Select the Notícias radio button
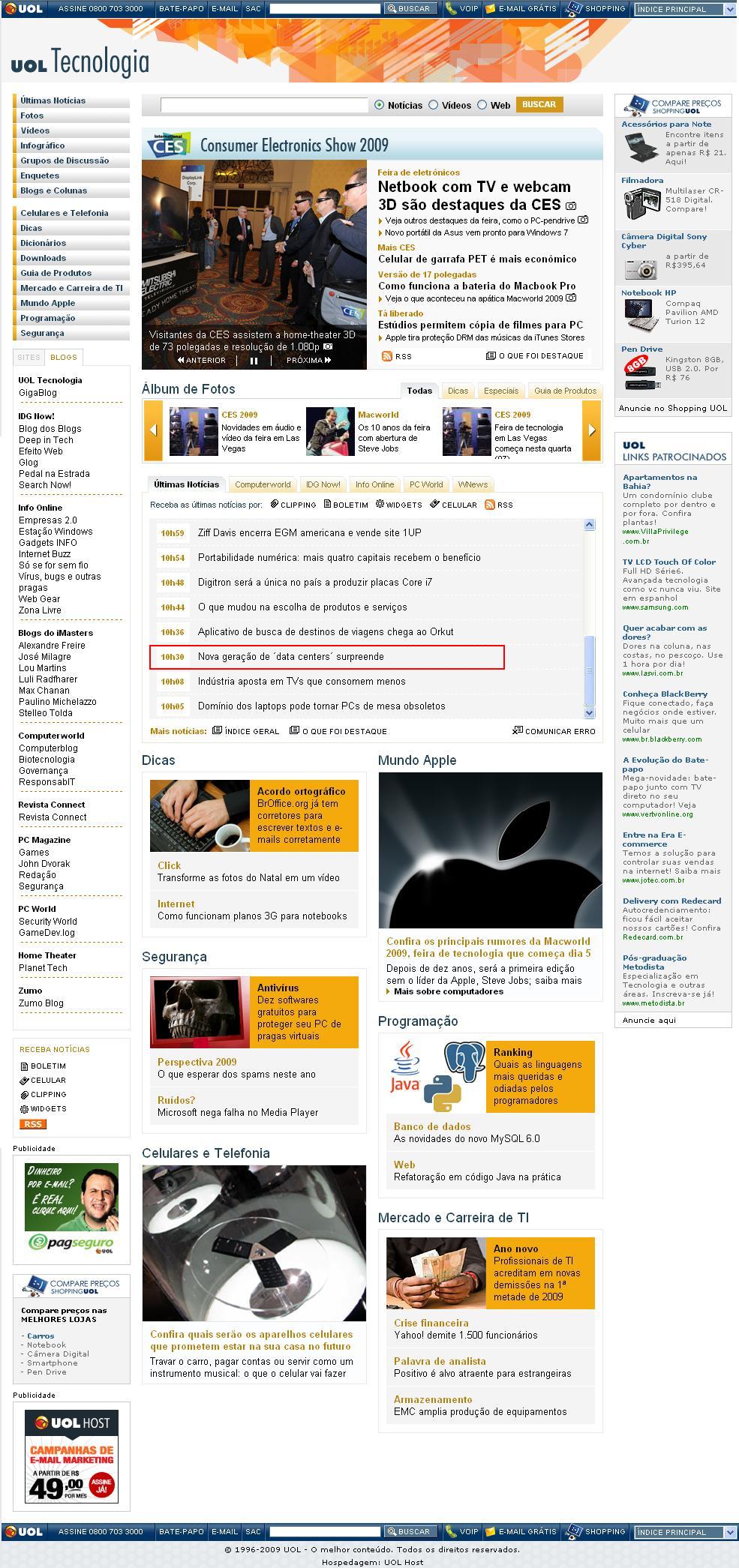 coord(379,105)
